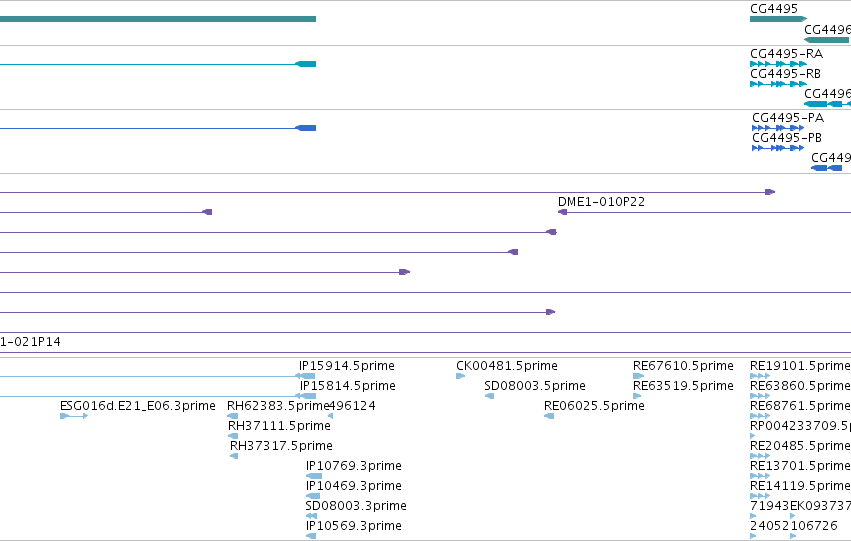
Task: Select the glyph under IP10469.3prime
Action: [313, 497]
